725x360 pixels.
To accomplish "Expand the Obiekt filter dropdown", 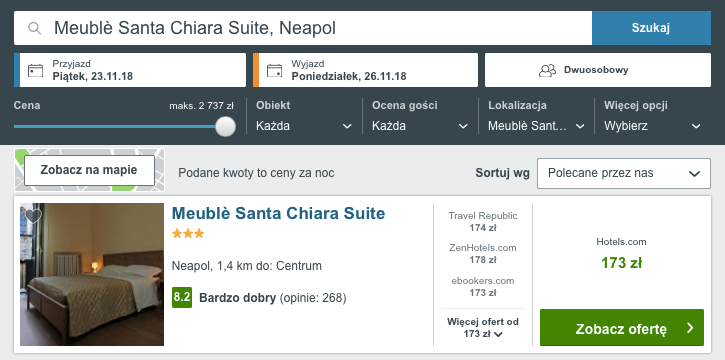I will point(304,126).
